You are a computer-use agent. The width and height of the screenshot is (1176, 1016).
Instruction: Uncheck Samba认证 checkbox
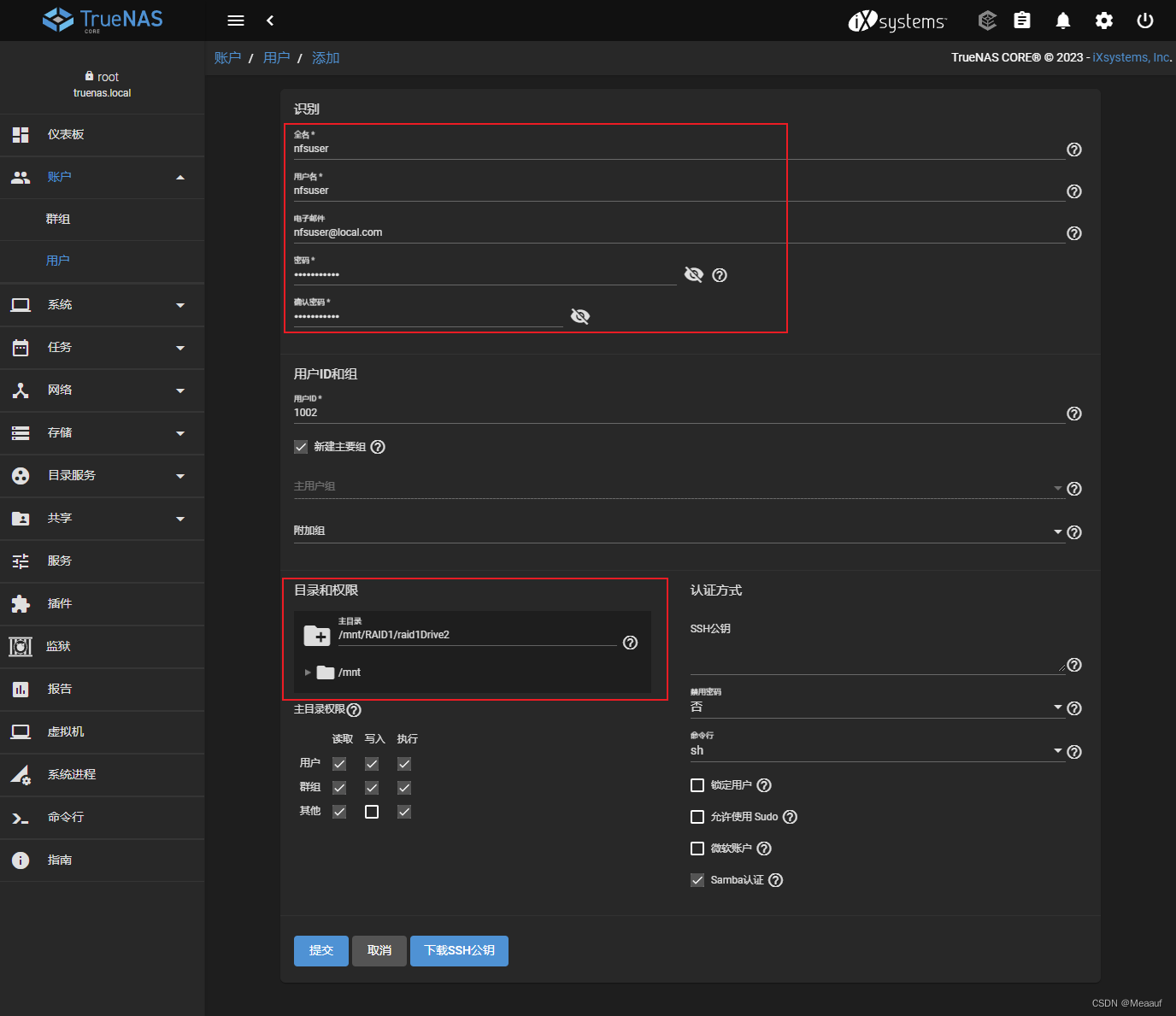coord(697,880)
